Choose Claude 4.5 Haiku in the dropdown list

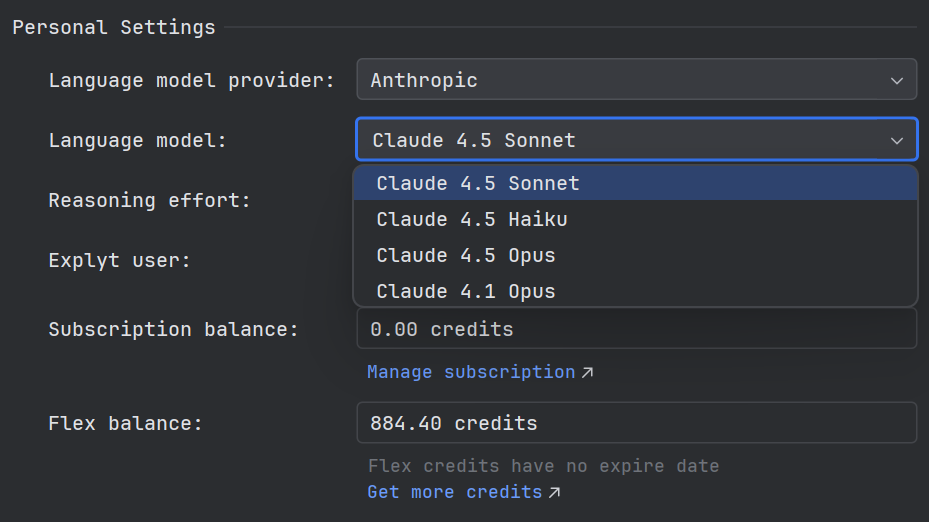(x=472, y=220)
